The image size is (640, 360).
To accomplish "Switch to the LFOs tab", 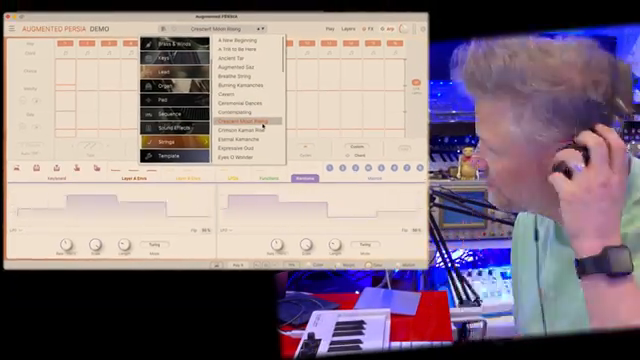I will coord(233,178).
